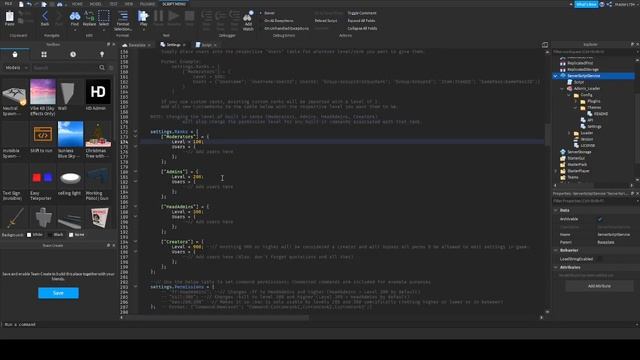The width and height of the screenshot is (640, 360).
Task: Switch to MODEL ribbon tab
Action: click(x=96, y=4)
